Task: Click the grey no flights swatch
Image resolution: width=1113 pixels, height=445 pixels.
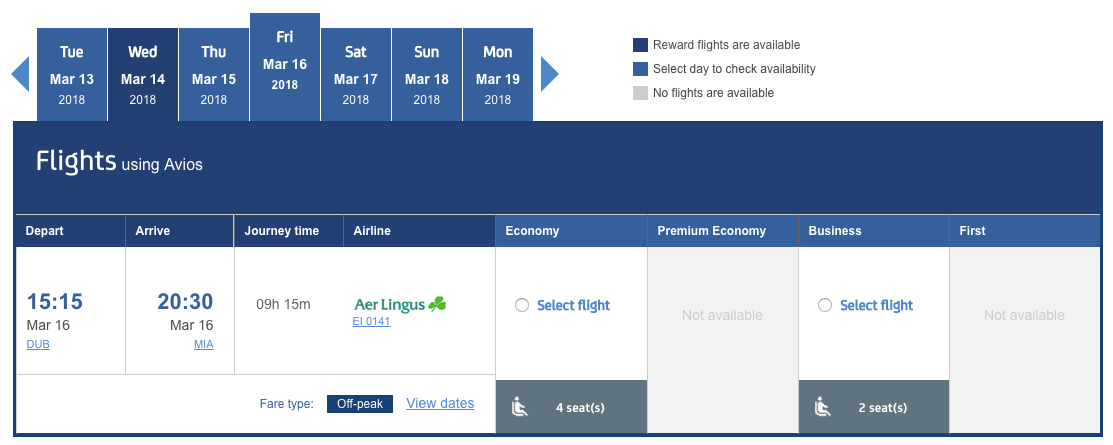Action: tap(640, 93)
